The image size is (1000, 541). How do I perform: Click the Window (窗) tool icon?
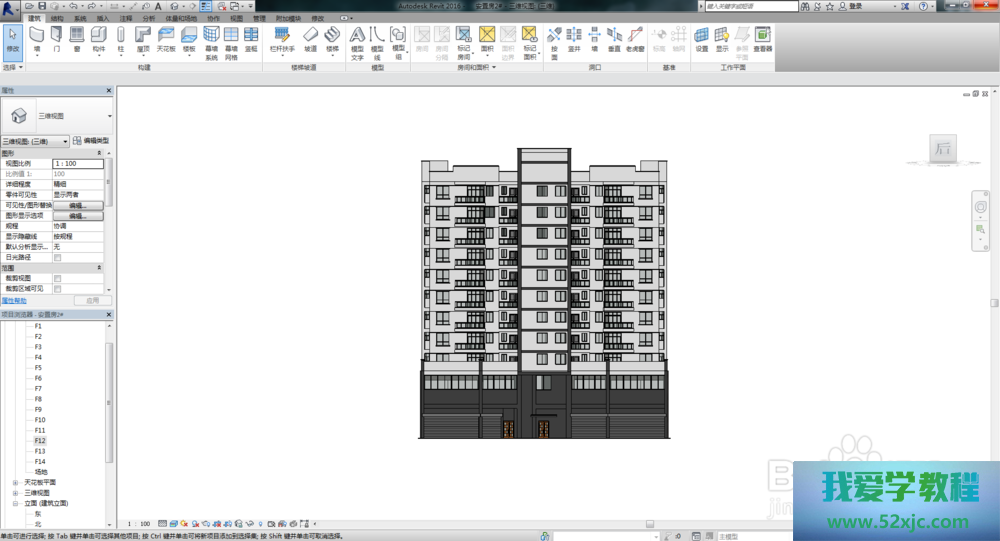[77, 38]
